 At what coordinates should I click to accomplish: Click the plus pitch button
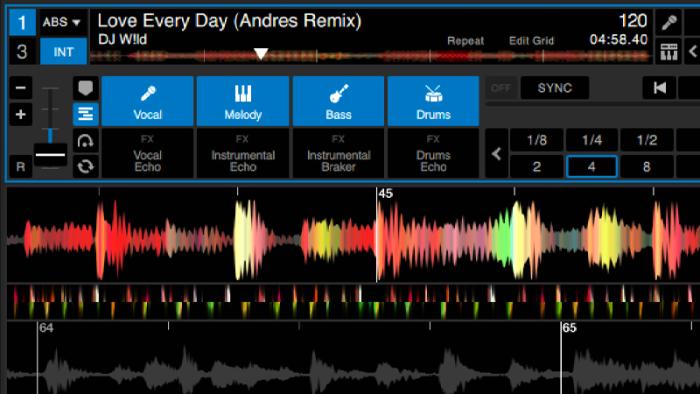click(21, 115)
